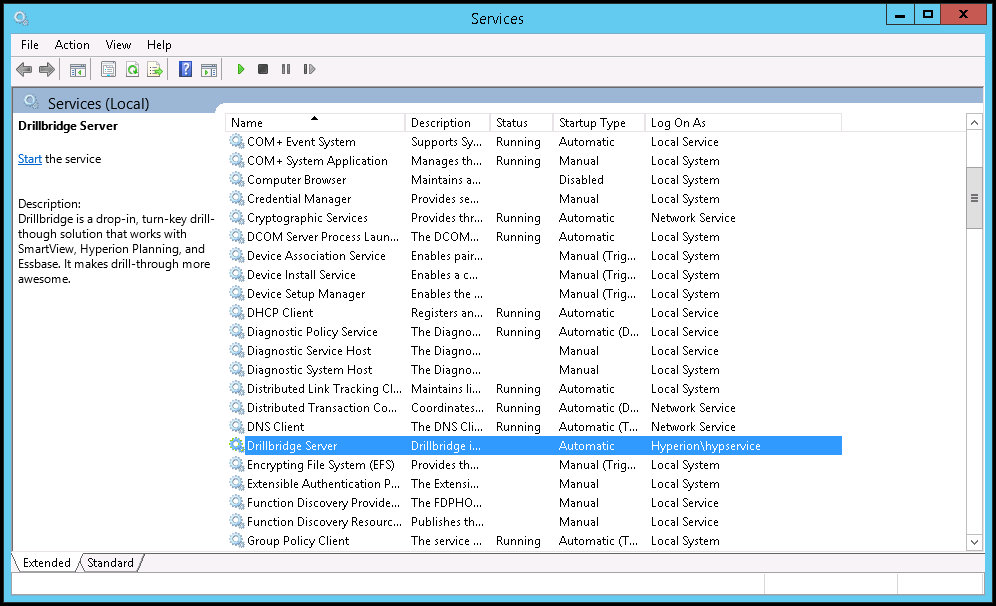
Task: Switch to the Standard tab
Action: pos(111,563)
